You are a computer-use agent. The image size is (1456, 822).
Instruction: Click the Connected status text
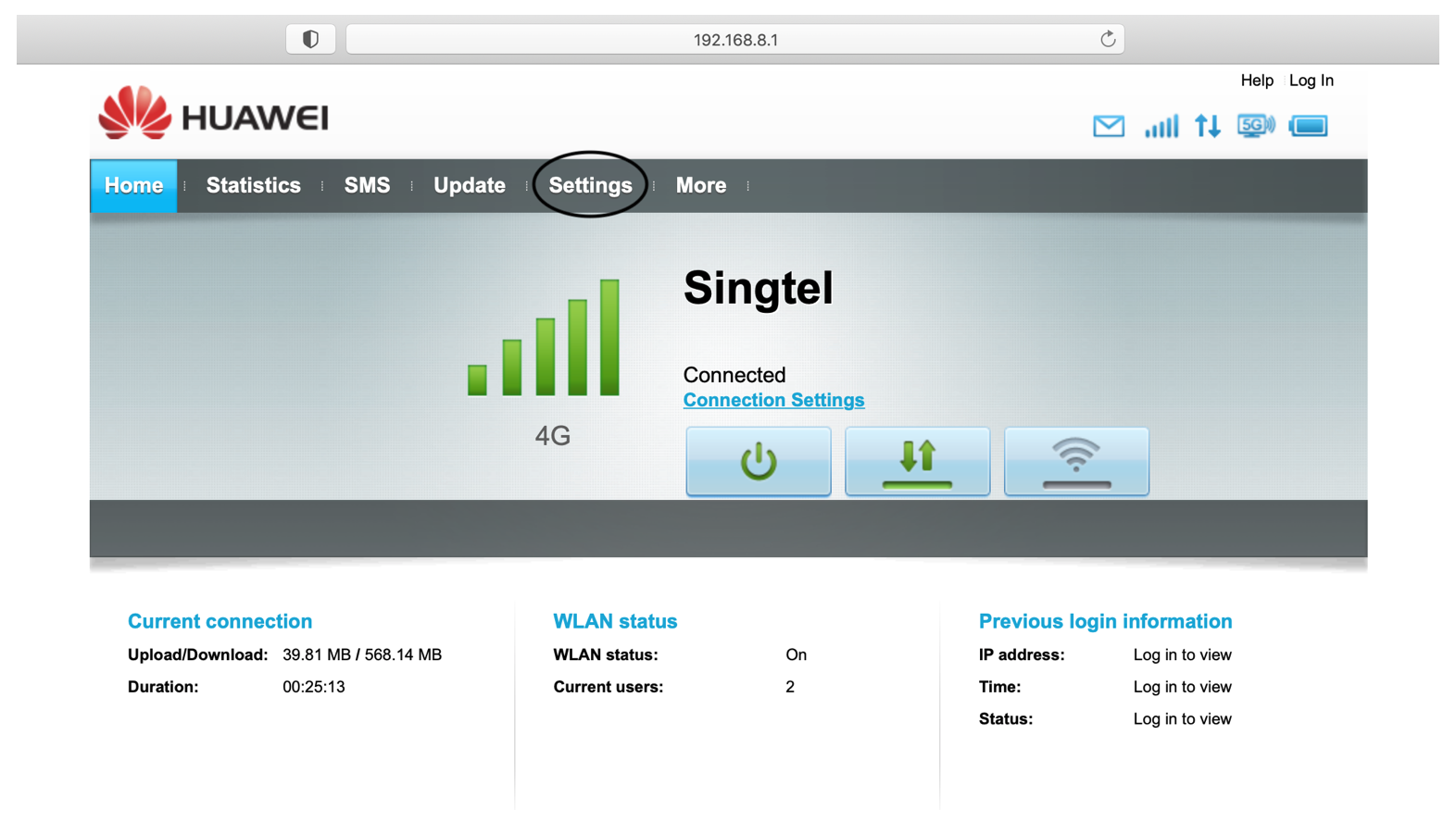[734, 375]
